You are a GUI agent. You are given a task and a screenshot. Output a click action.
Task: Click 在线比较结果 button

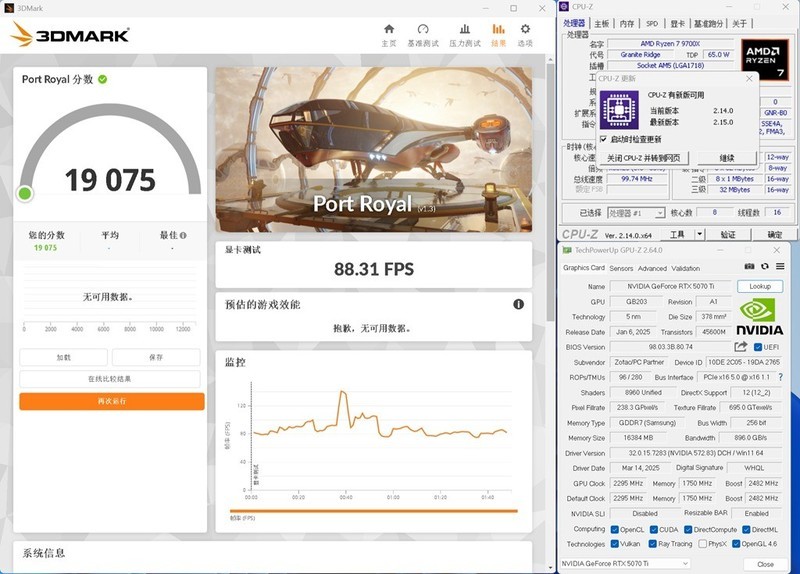click(x=110, y=379)
